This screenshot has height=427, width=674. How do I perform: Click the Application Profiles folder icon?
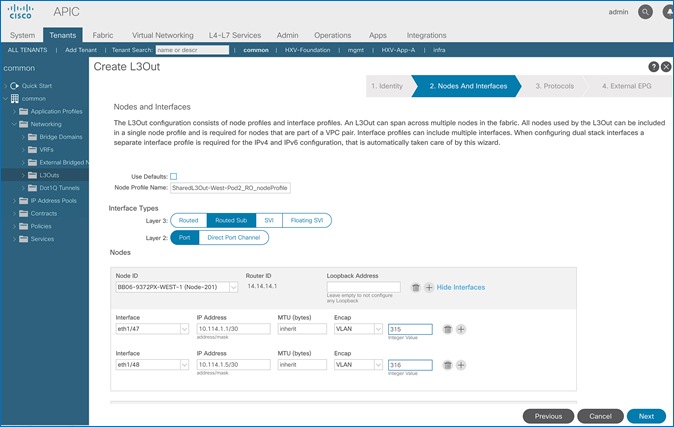[23, 111]
